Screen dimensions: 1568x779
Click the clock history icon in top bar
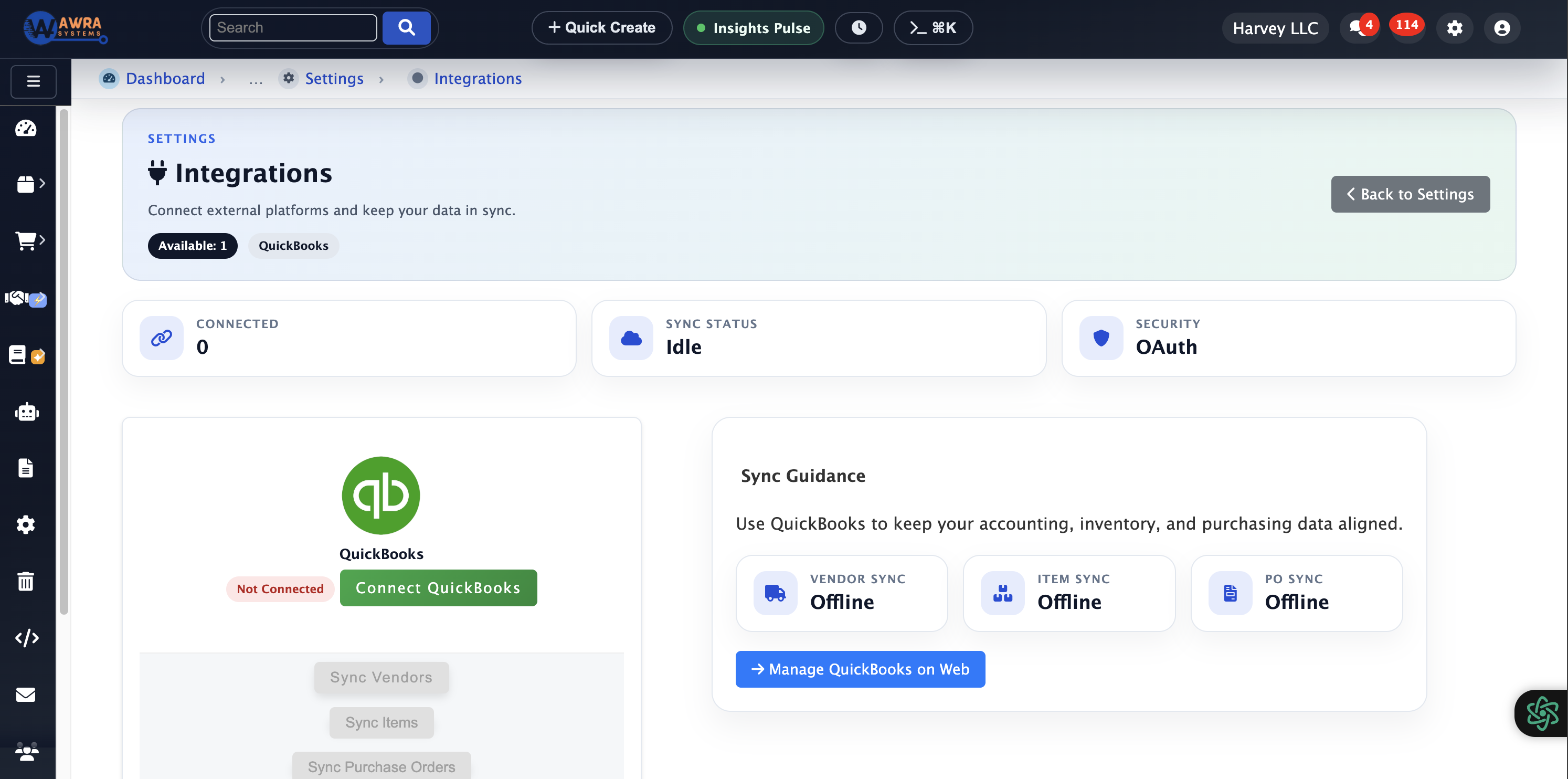pyautogui.click(x=859, y=27)
